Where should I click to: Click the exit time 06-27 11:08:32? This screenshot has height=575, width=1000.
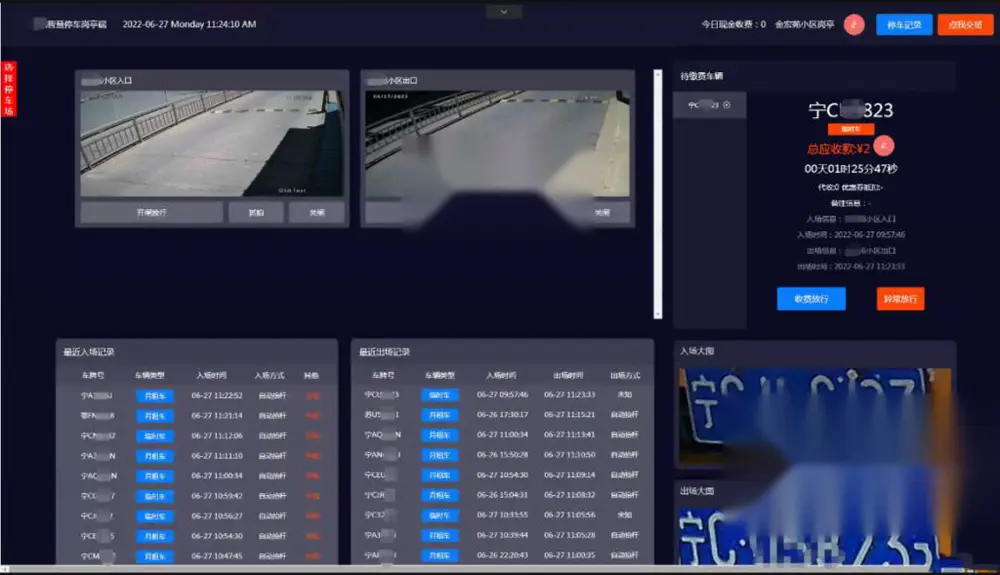click(x=570, y=495)
